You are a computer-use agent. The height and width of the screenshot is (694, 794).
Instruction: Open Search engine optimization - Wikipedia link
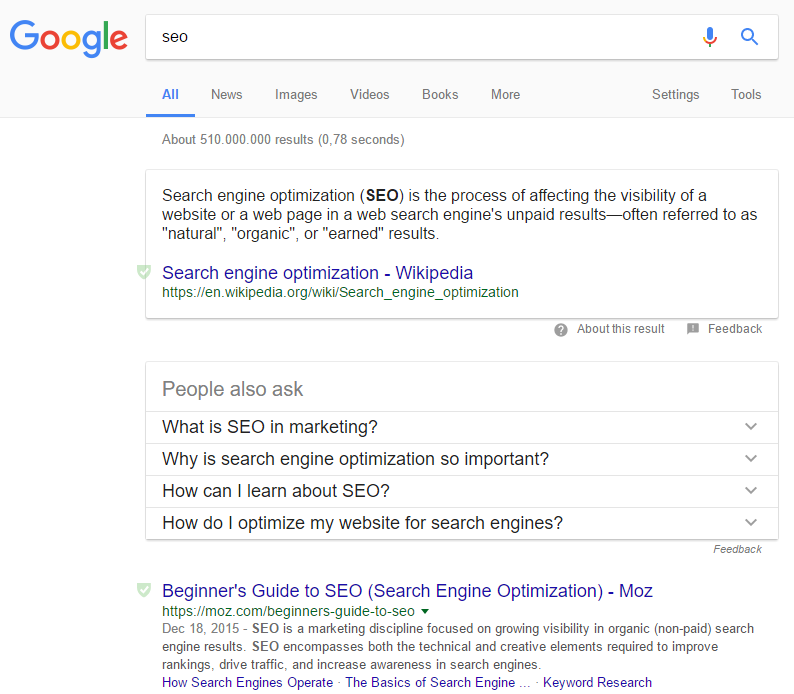317,273
